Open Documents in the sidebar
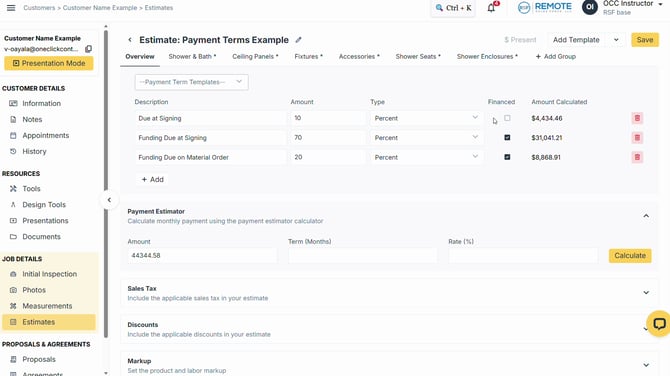The height and width of the screenshot is (376, 670). click(41, 237)
